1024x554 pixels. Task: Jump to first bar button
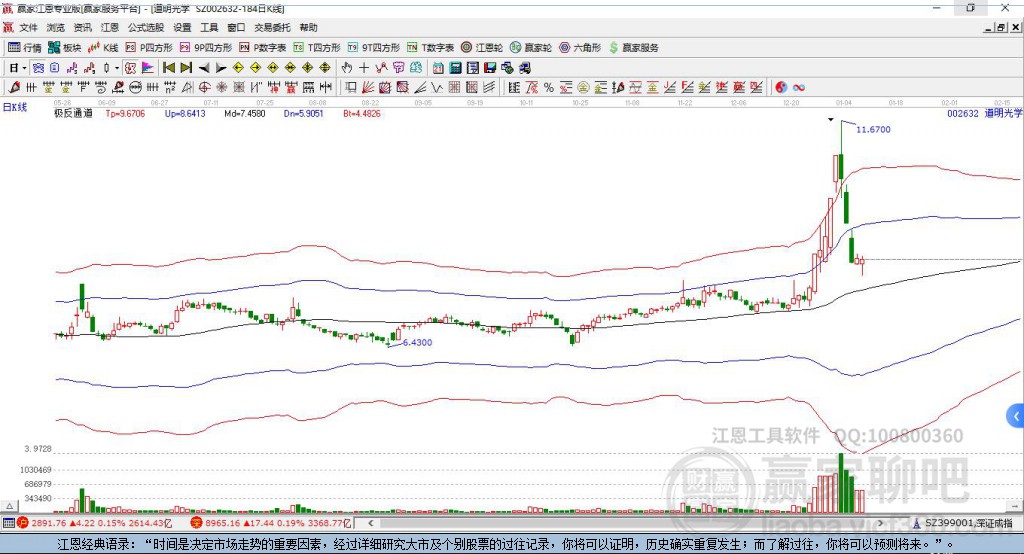click(168, 68)
